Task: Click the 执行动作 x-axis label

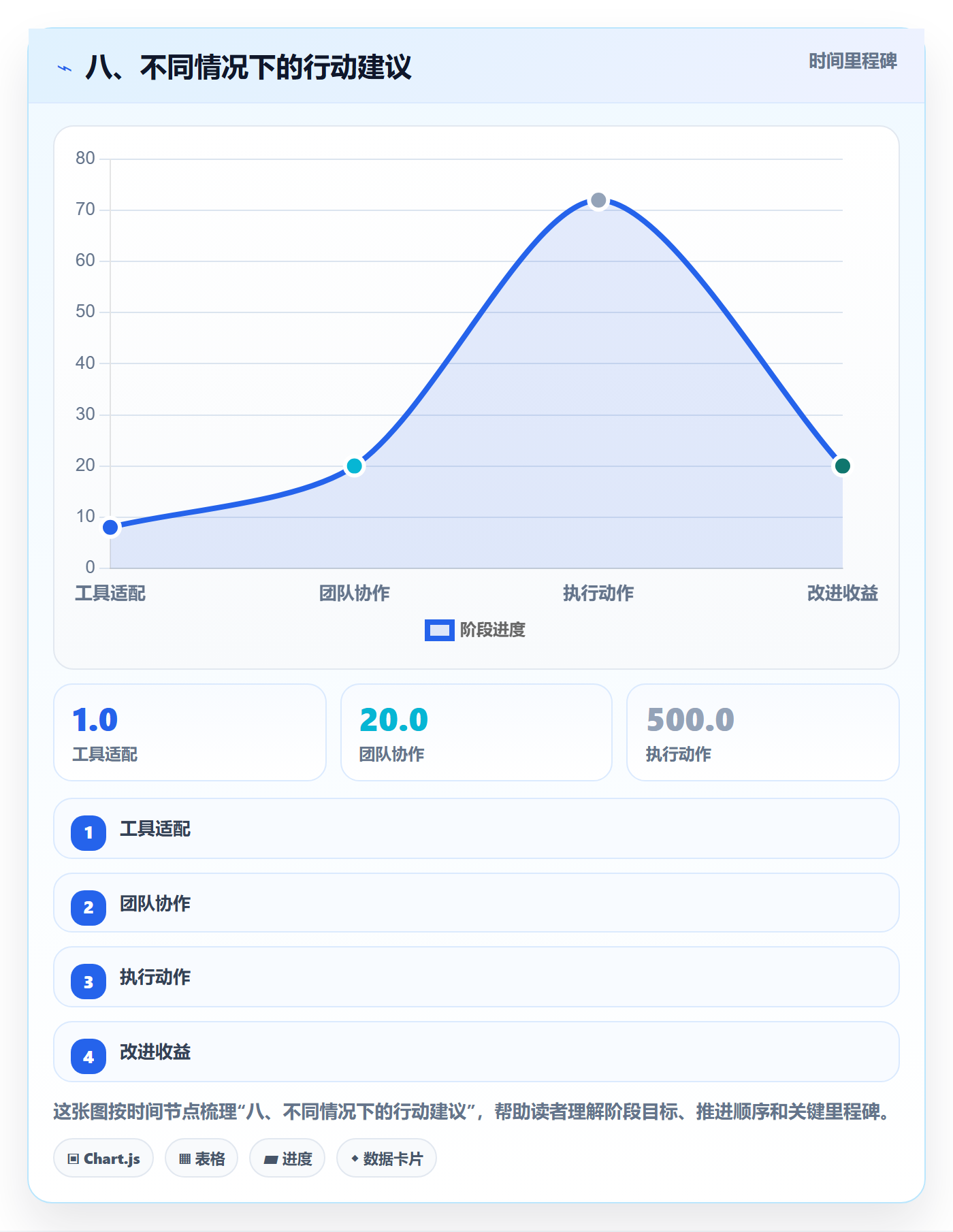Action: click(x=598, y=594)
